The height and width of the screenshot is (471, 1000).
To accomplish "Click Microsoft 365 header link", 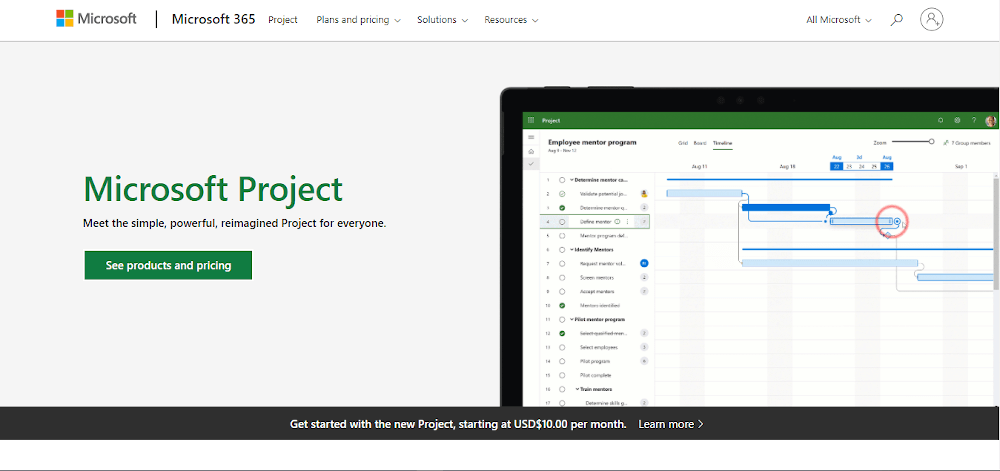I will (x=214, y=19).
